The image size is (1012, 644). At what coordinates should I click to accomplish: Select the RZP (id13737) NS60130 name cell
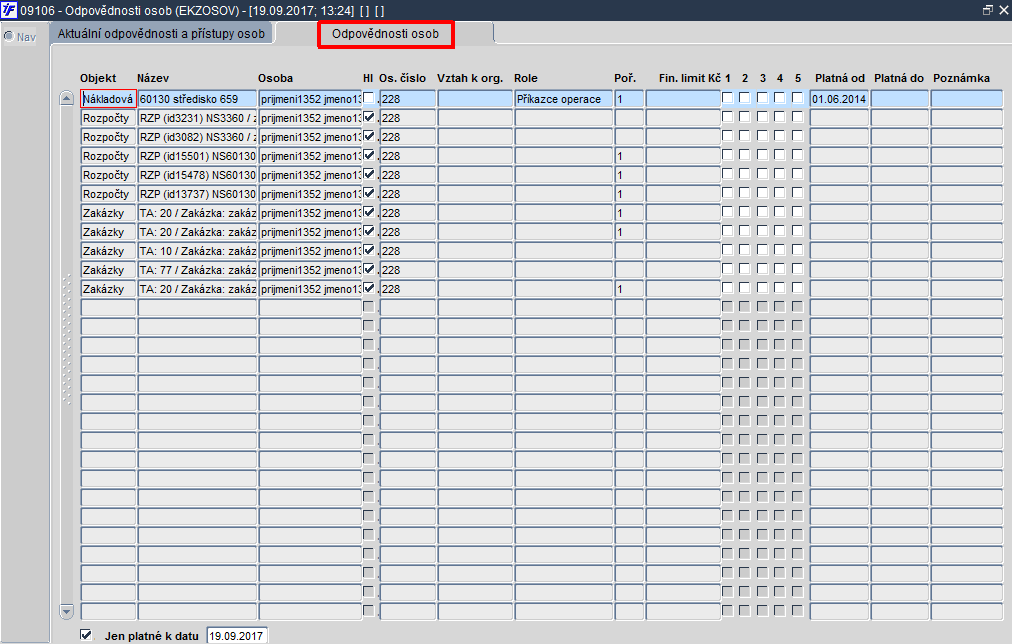197,194
